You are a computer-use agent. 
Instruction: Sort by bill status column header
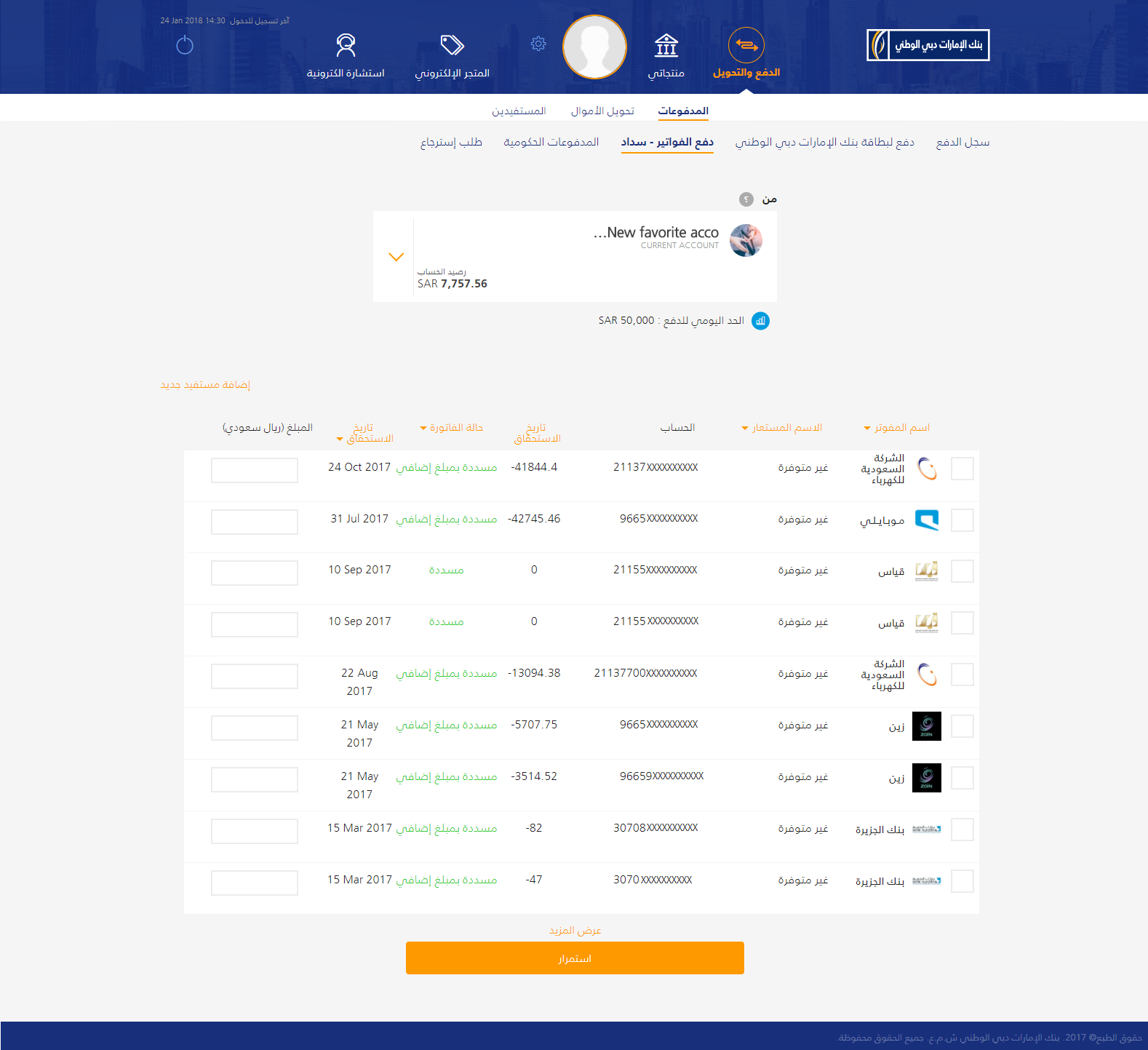pyautogui.click(x=452, y=428)
